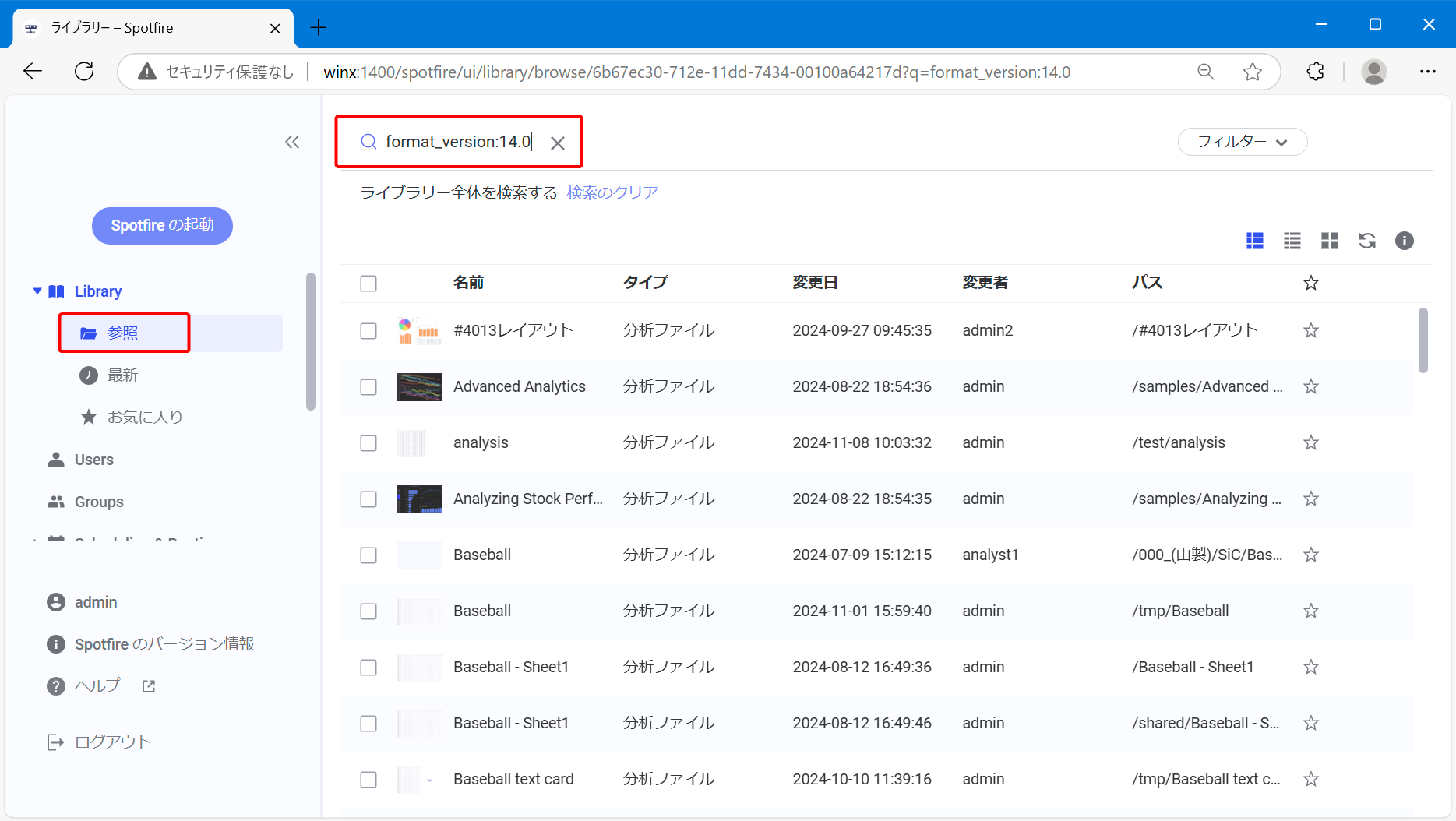Image resolution: width=1456 pixels, height=821 pixels.
Task: Refresh the library listing
Action: (x=1367, y=241)
